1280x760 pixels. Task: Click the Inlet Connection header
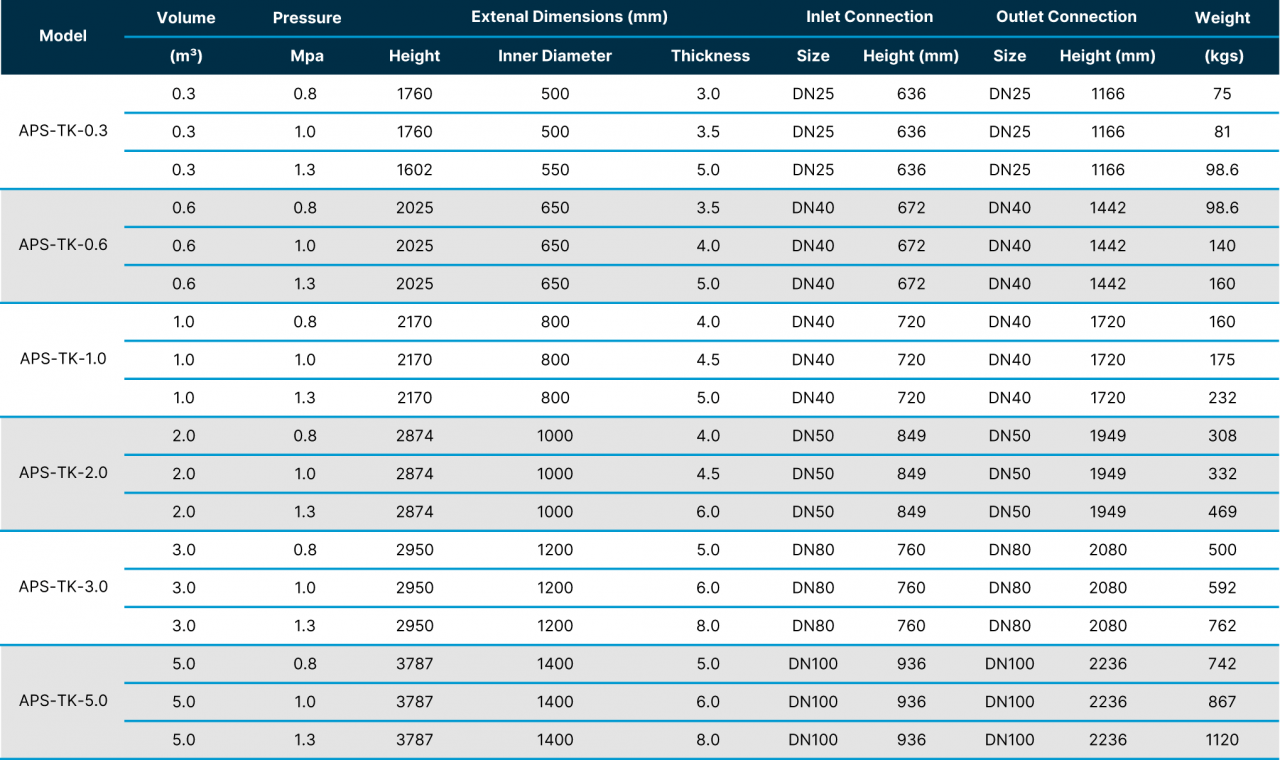pyautogui.click(x=869, y=17)
